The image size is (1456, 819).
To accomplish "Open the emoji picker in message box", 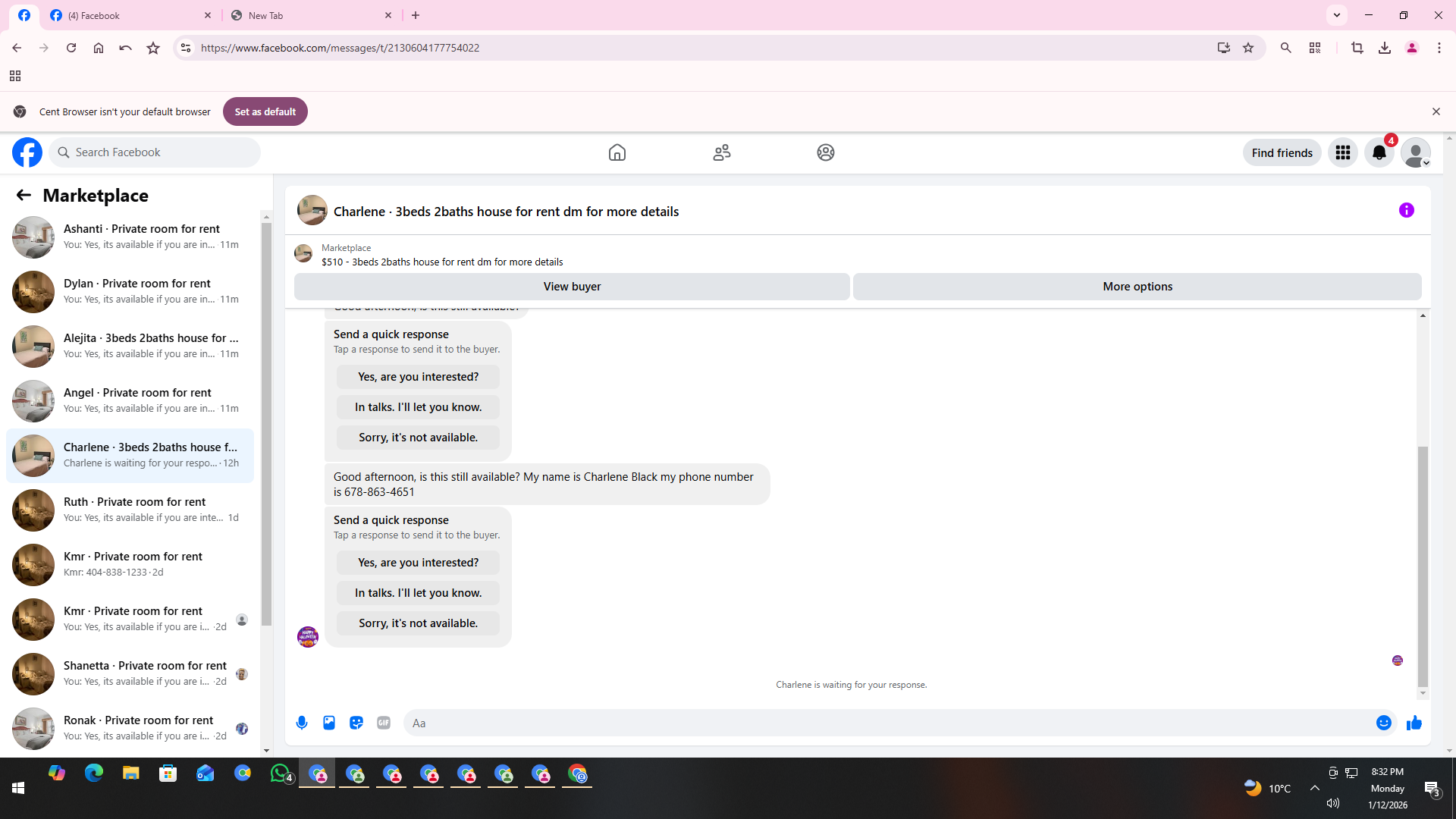I will 1383,723.
